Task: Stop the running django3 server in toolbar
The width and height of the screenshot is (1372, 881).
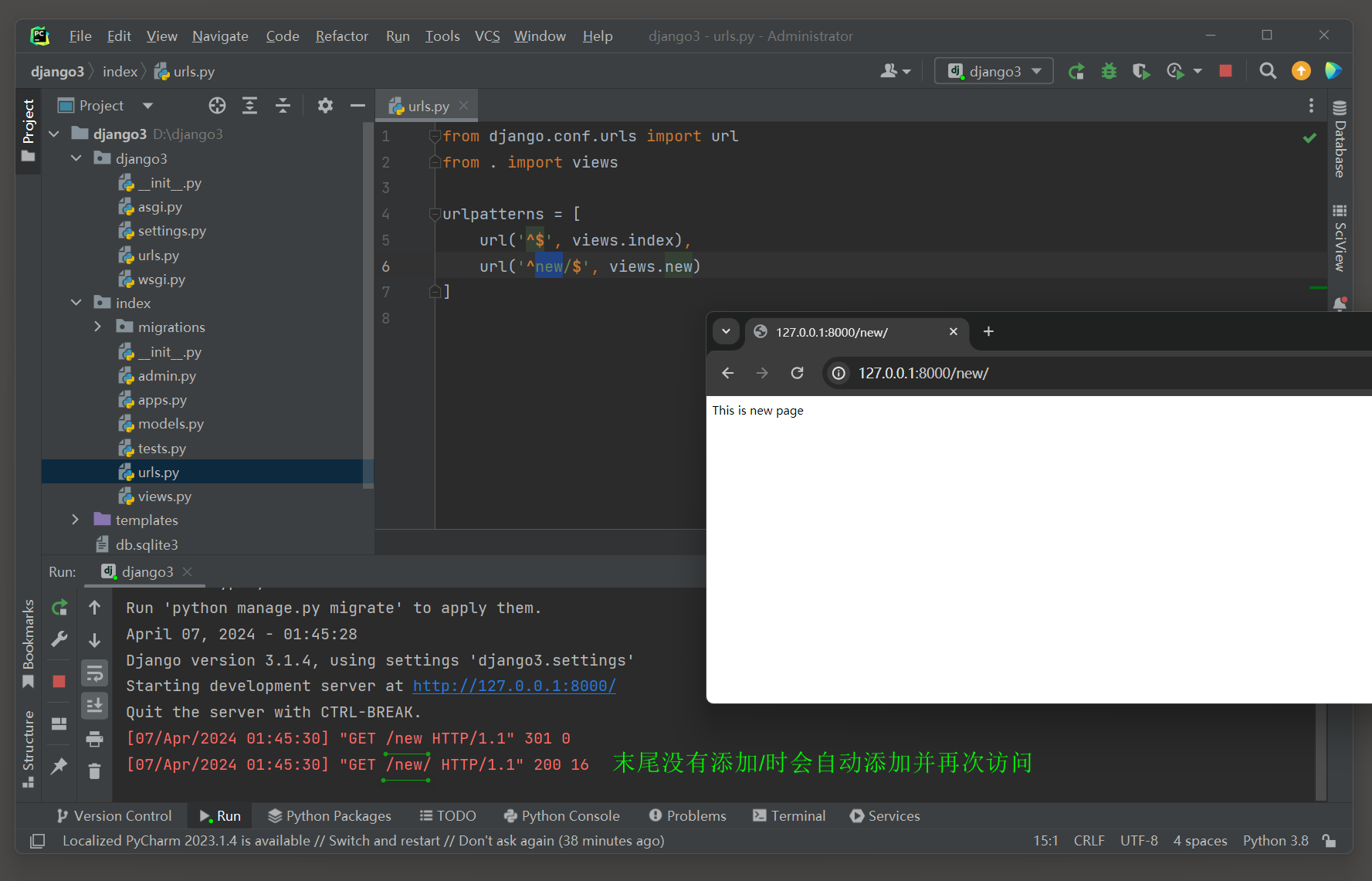Action: 1225,71
